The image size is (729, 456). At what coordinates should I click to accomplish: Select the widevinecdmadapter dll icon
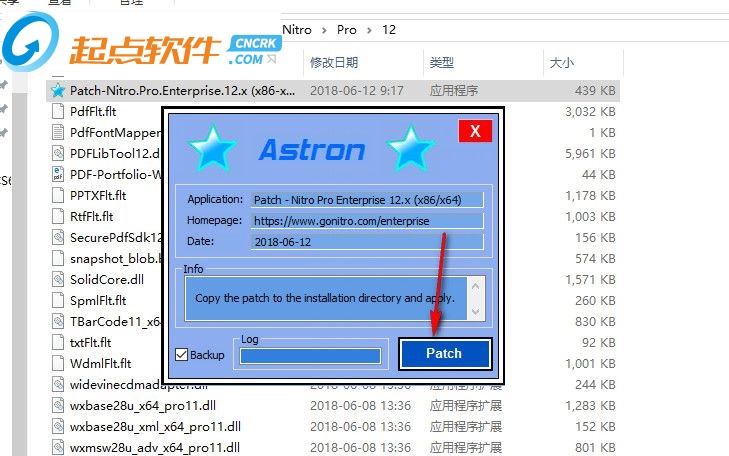(x=58, y=384)
